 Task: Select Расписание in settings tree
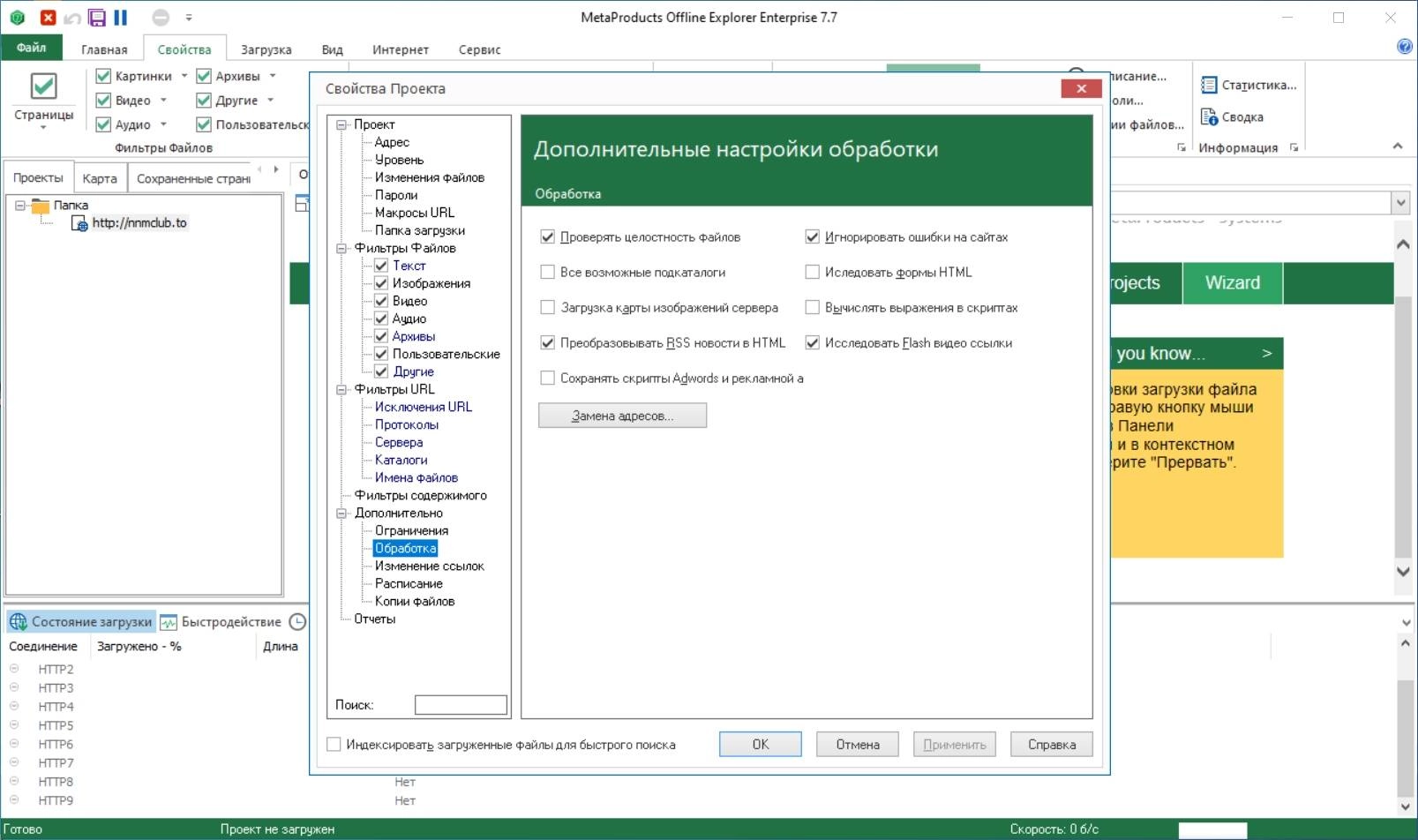tap(409, 583)
